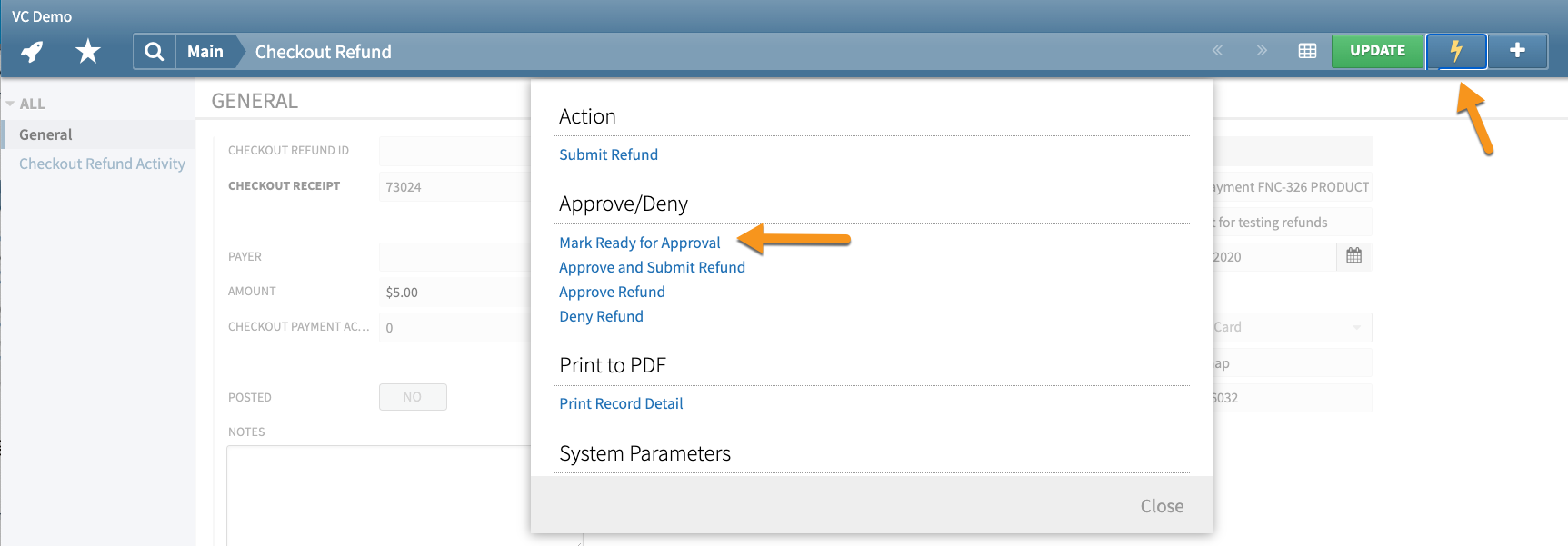
Task: Open Checkout Refund Activity section
Action: tap(102, 164)
